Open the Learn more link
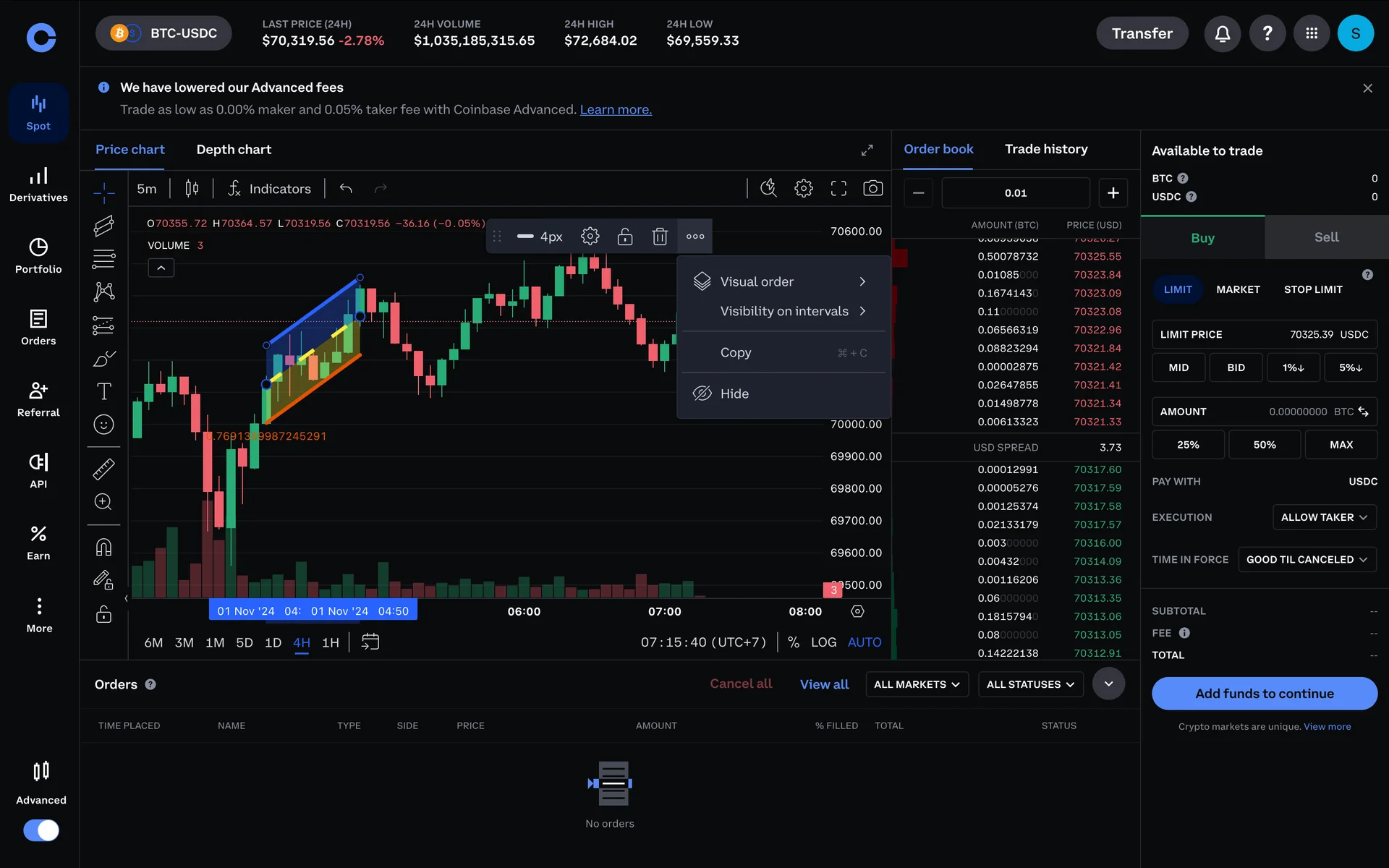This screenshot has width=1389, height=868. (x=616, y=110)
